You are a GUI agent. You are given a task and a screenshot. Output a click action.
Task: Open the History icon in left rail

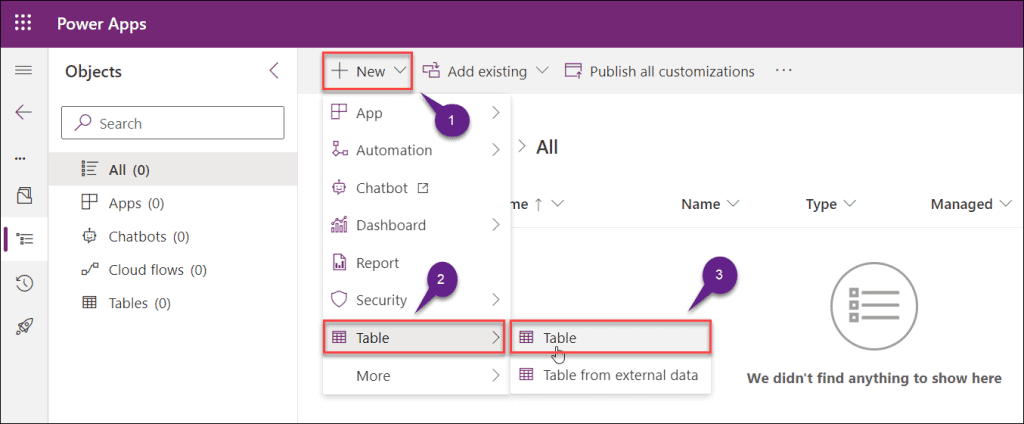[24, 283]
